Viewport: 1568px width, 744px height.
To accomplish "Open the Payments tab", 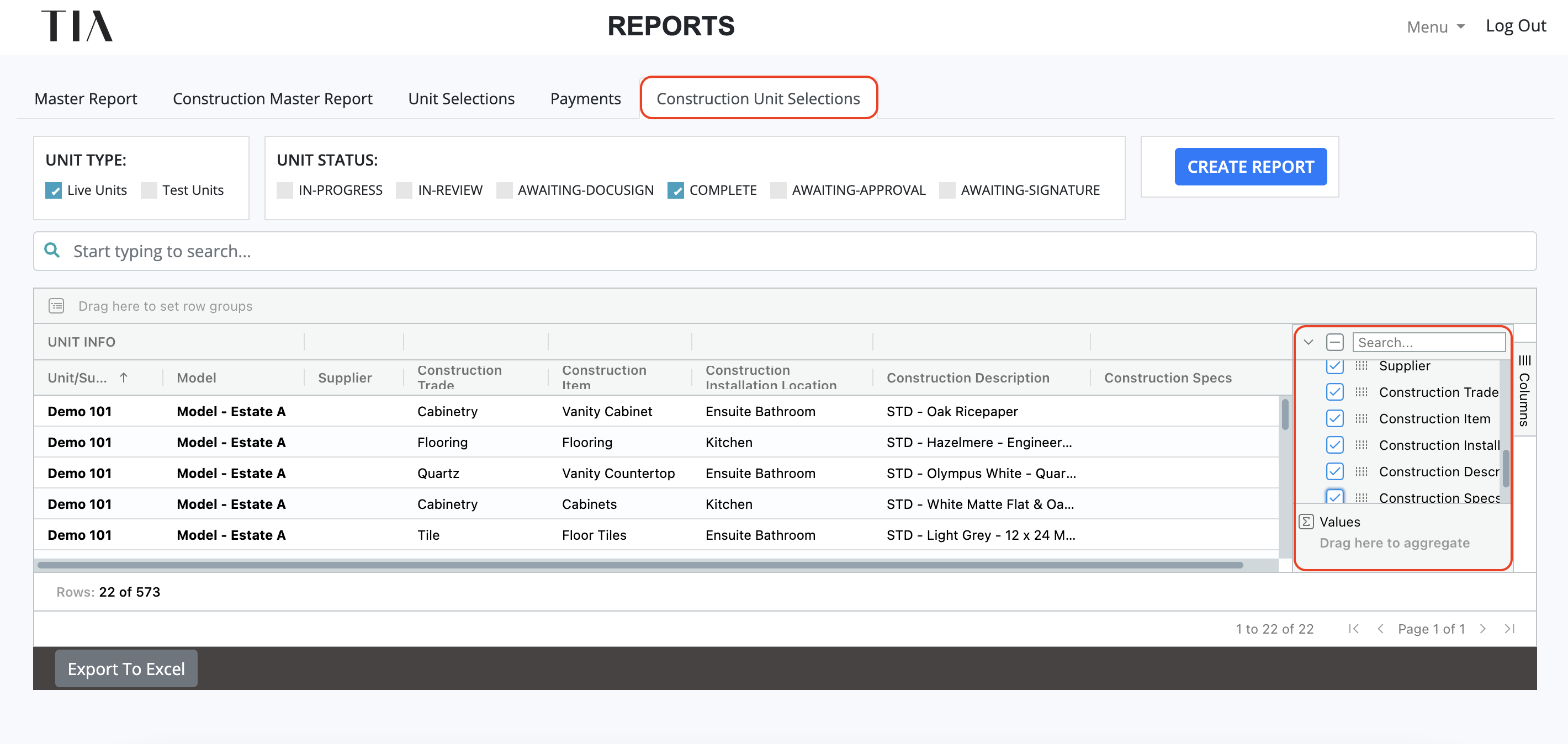I will (585, 99).
